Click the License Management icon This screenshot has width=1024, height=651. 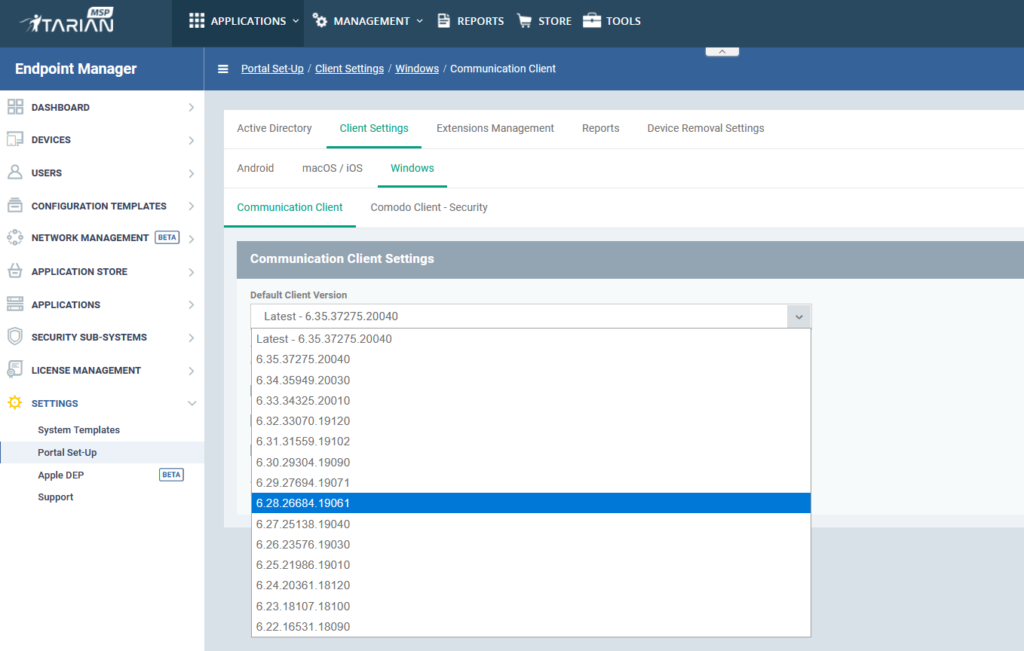(15, 370)
